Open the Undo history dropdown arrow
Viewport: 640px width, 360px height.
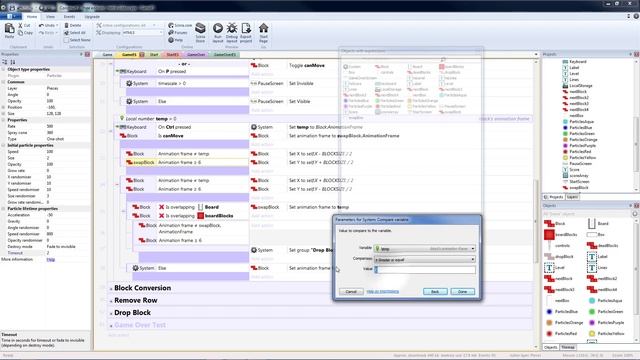[57, 25]
